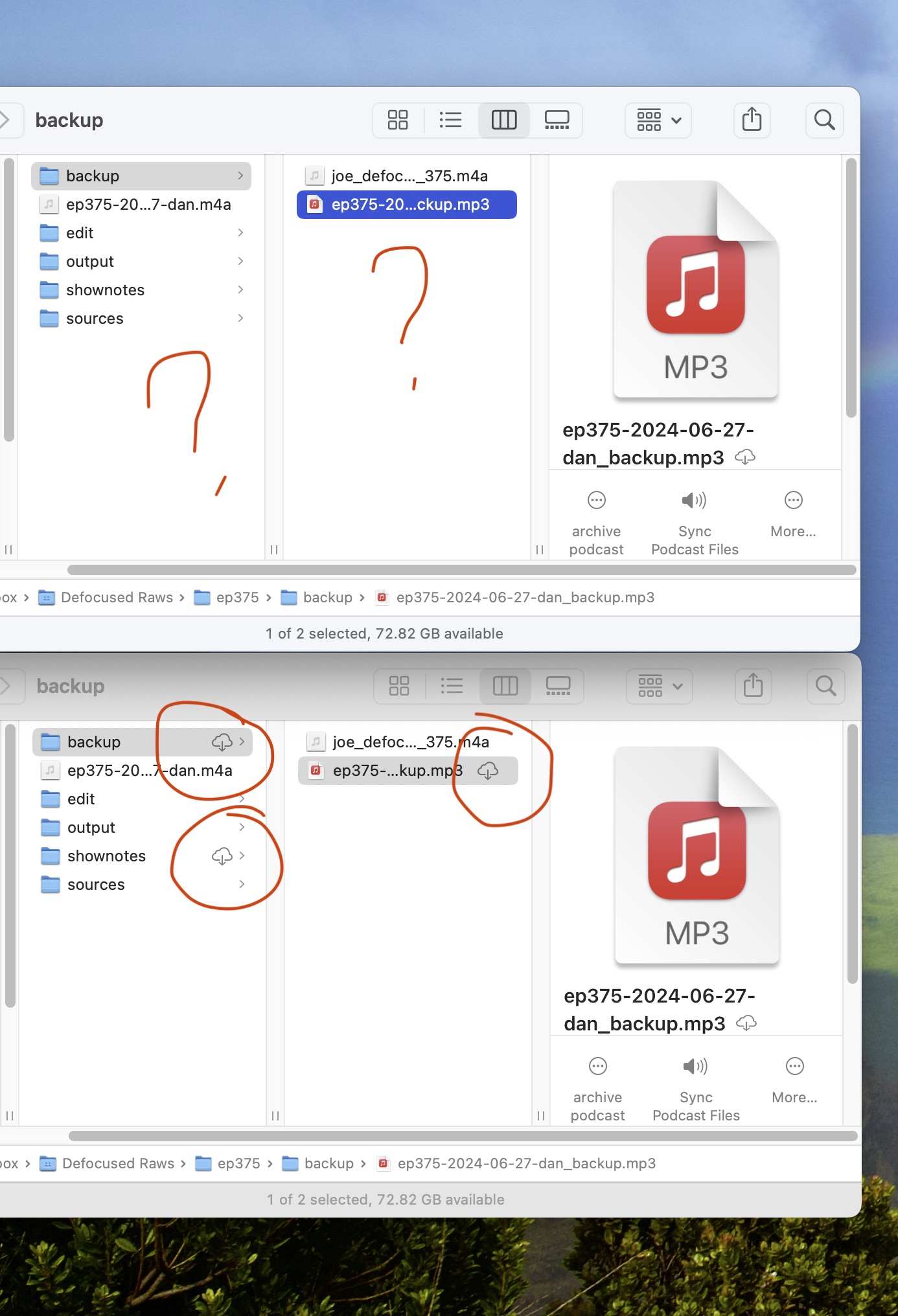898x1316 pixels.
Task: Click the mp3 file in top path bar
Action: [x=516, y=598]
